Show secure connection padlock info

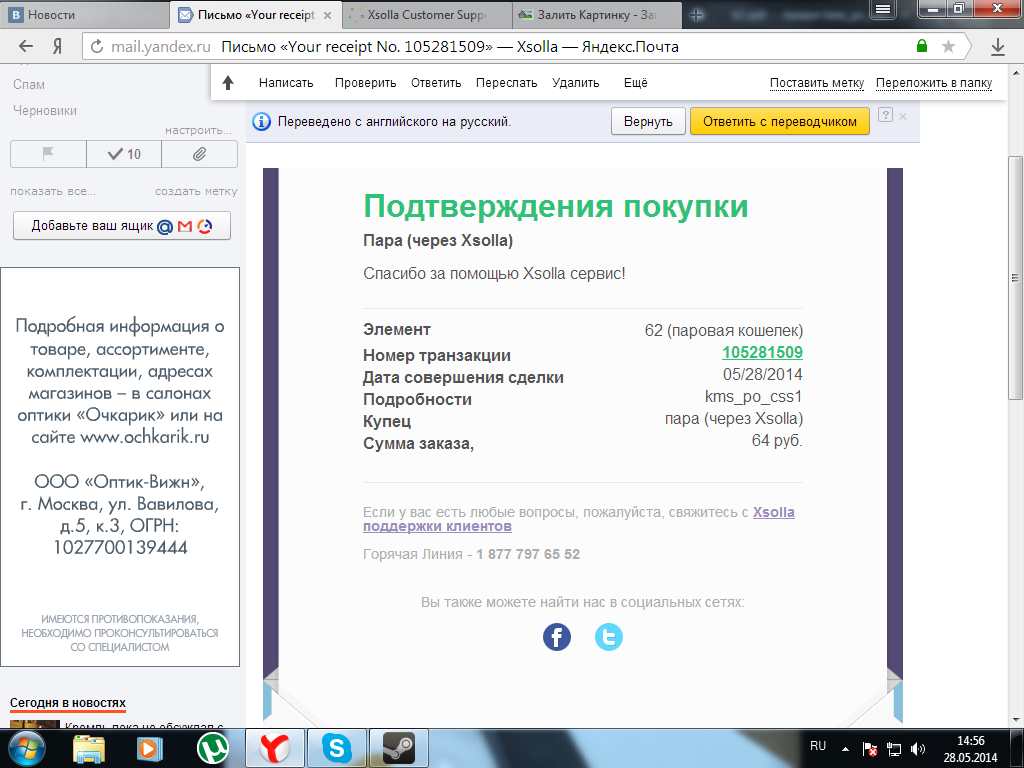tap(921, 46)
